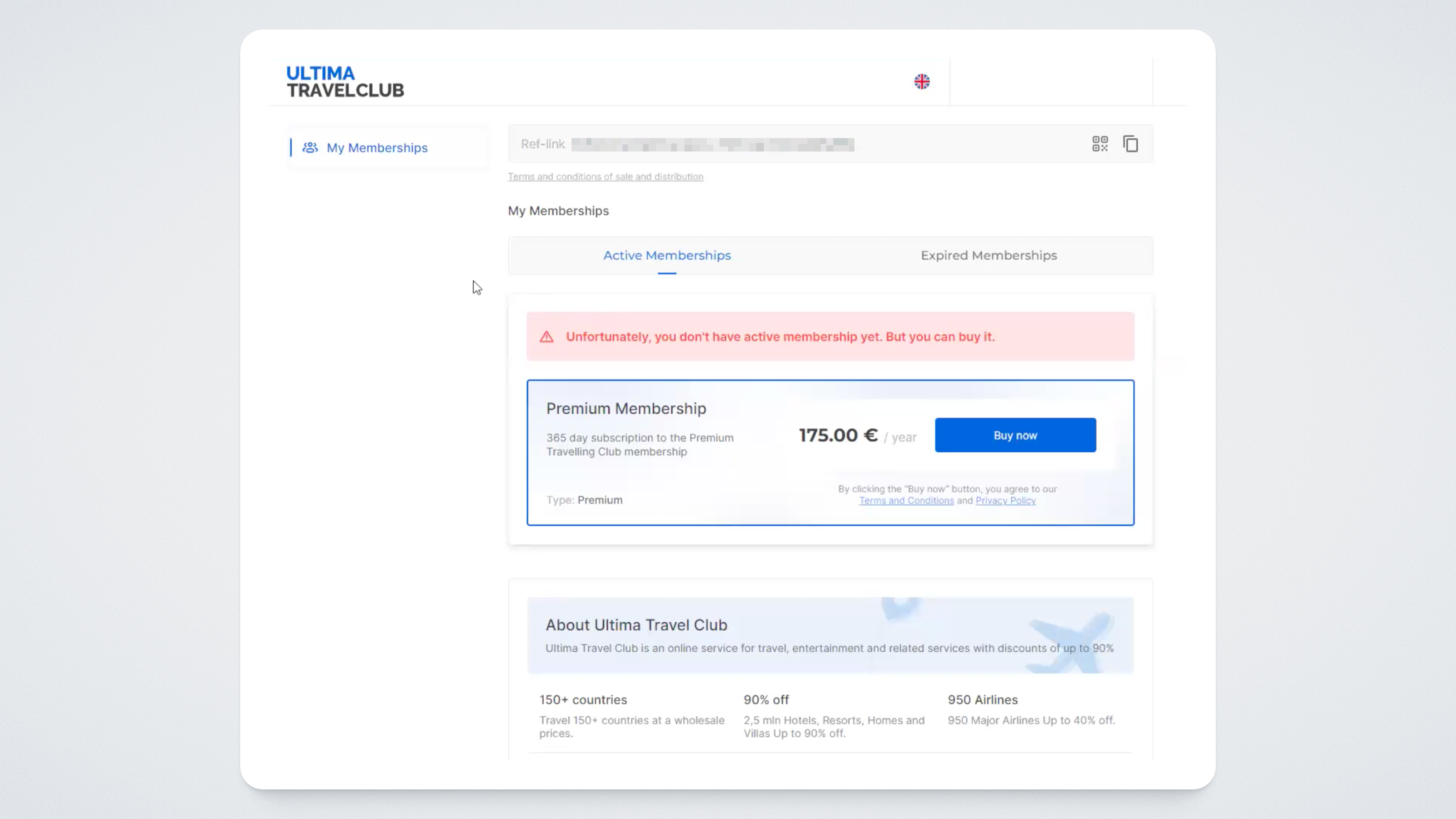
Task: Click the 950 Airlines feature heading
Action: tap(982, 700)
